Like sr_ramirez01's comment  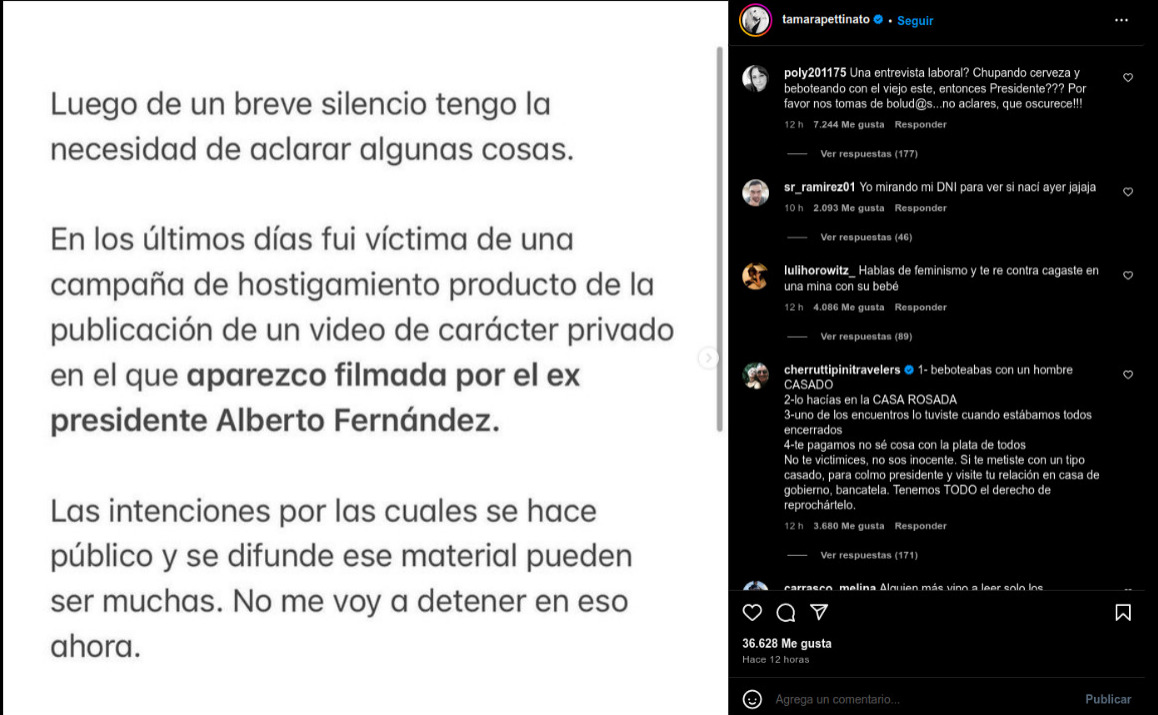pyautogui.click(x=1128, y=192)
